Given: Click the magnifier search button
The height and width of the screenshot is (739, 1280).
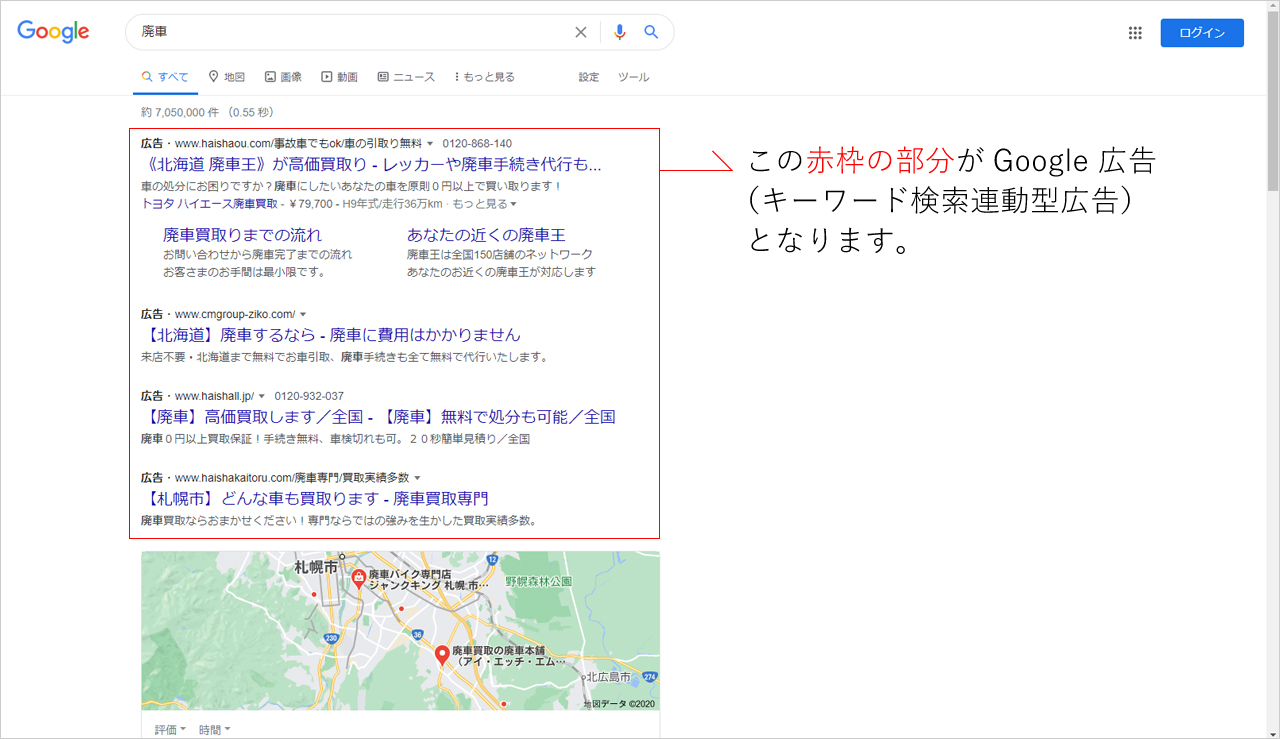Looking at the screenshot, I should [x=651, y=32].
